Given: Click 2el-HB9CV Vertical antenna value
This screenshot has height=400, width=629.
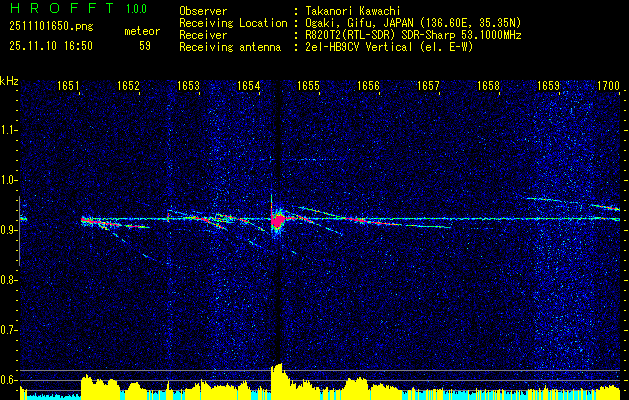Looking at the screenshot, I should click(x=389, y=47).
